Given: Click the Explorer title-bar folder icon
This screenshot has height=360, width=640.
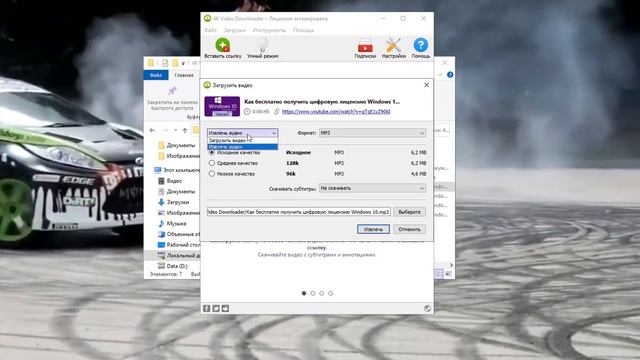Looking at the screenshot, I should 151,63.
